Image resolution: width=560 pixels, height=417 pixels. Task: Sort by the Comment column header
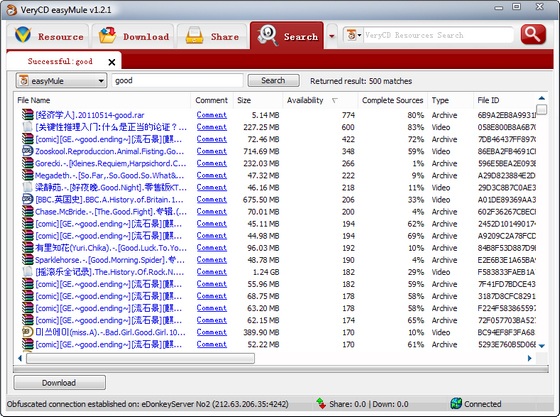click(x=211, y=100)
